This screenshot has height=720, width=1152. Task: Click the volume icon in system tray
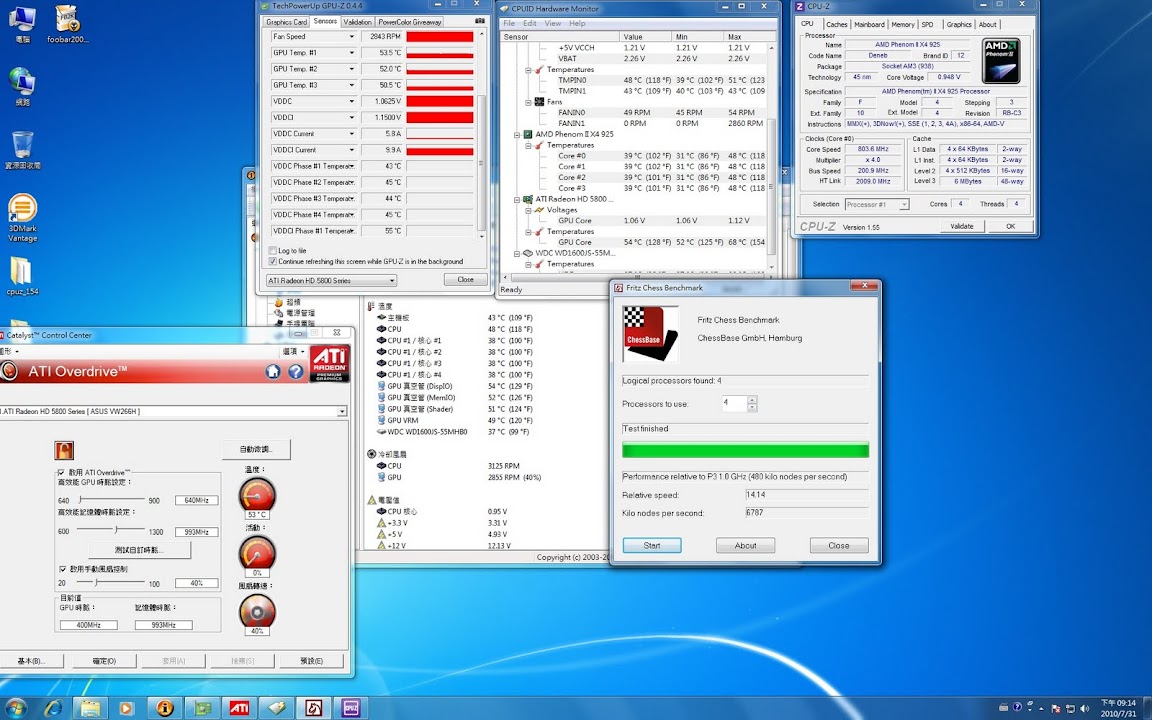coord(1085,708)
